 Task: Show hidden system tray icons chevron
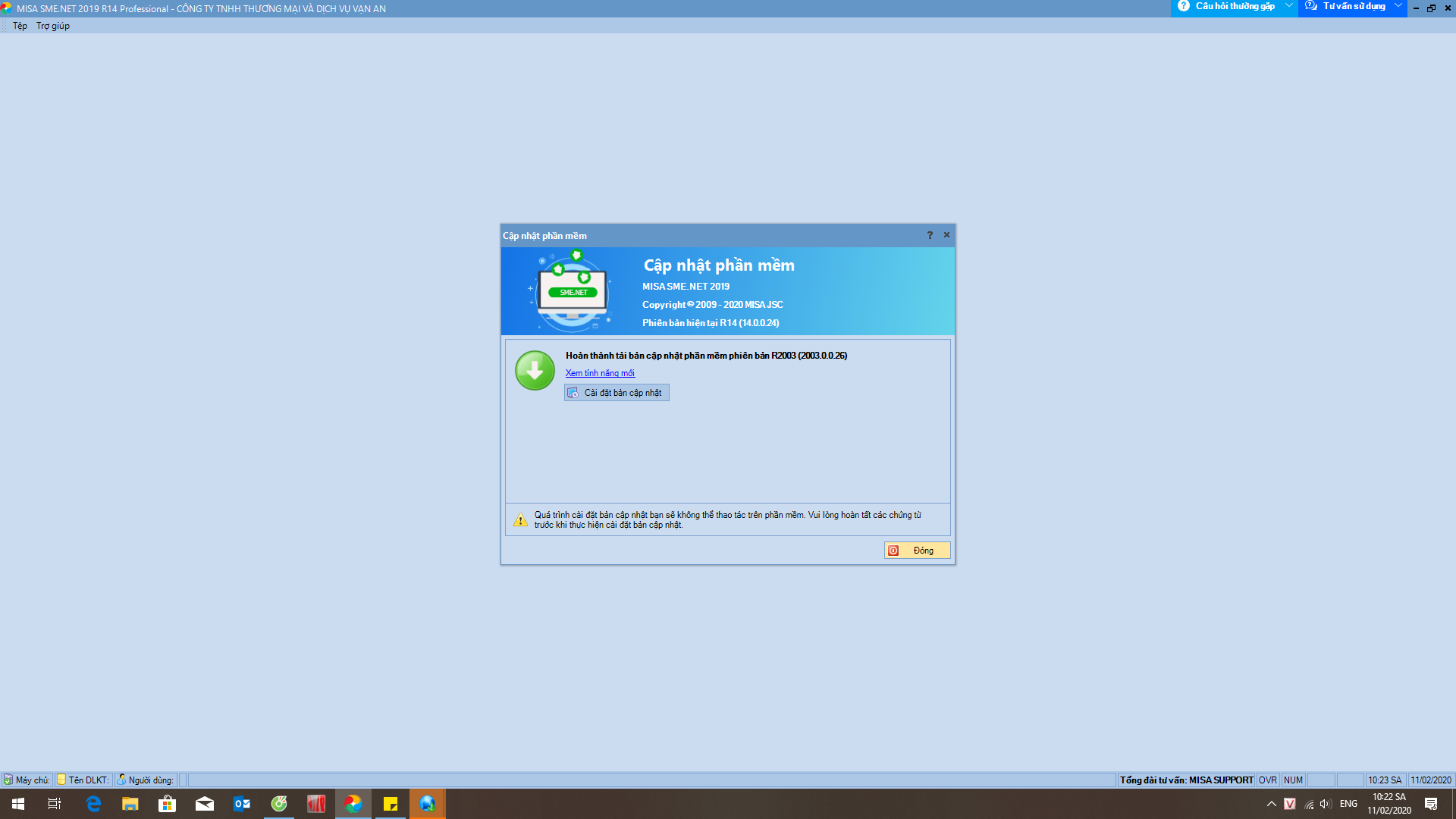[x=1272, y=804]
